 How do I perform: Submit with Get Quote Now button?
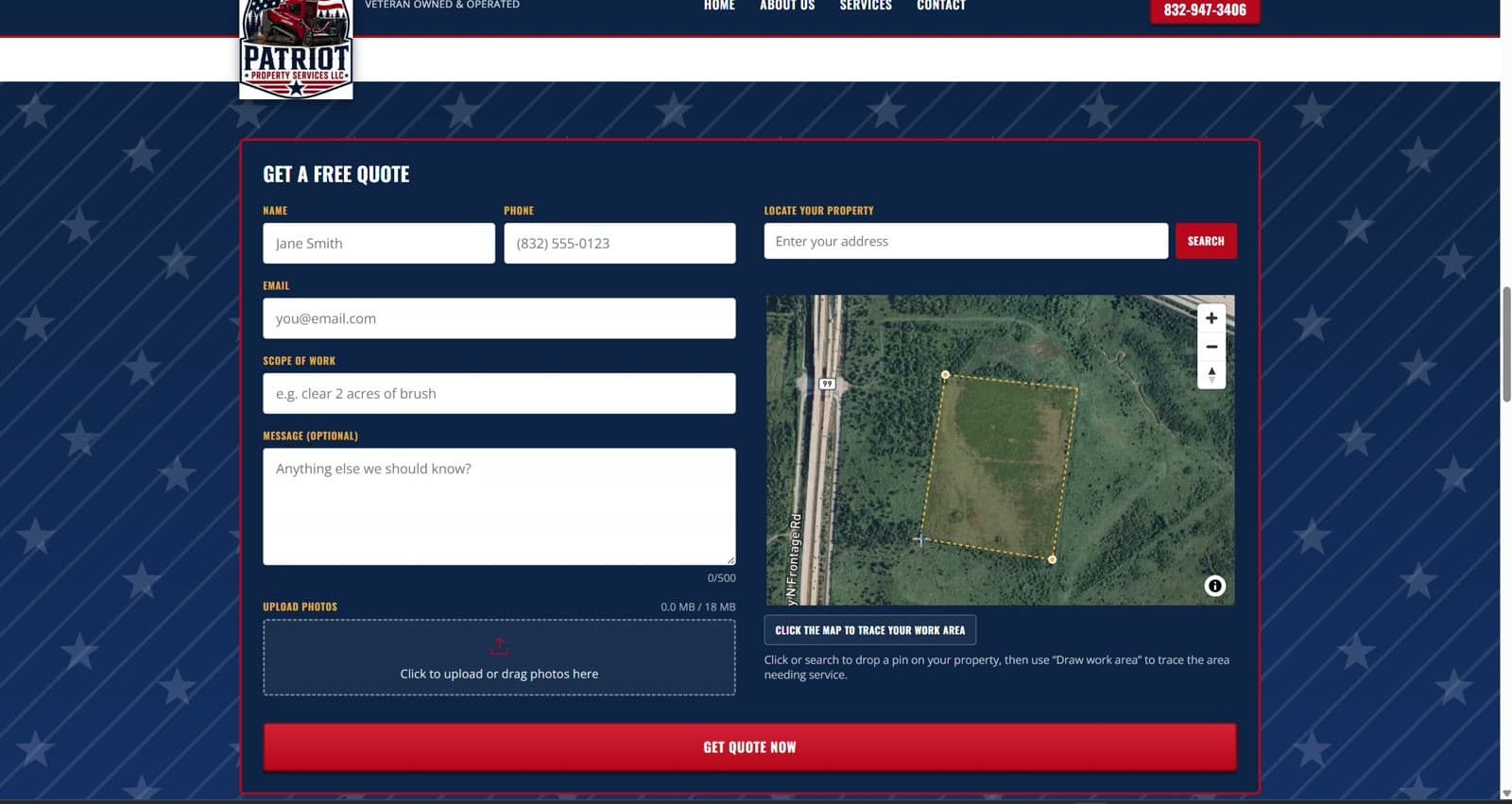coord(749,747)
